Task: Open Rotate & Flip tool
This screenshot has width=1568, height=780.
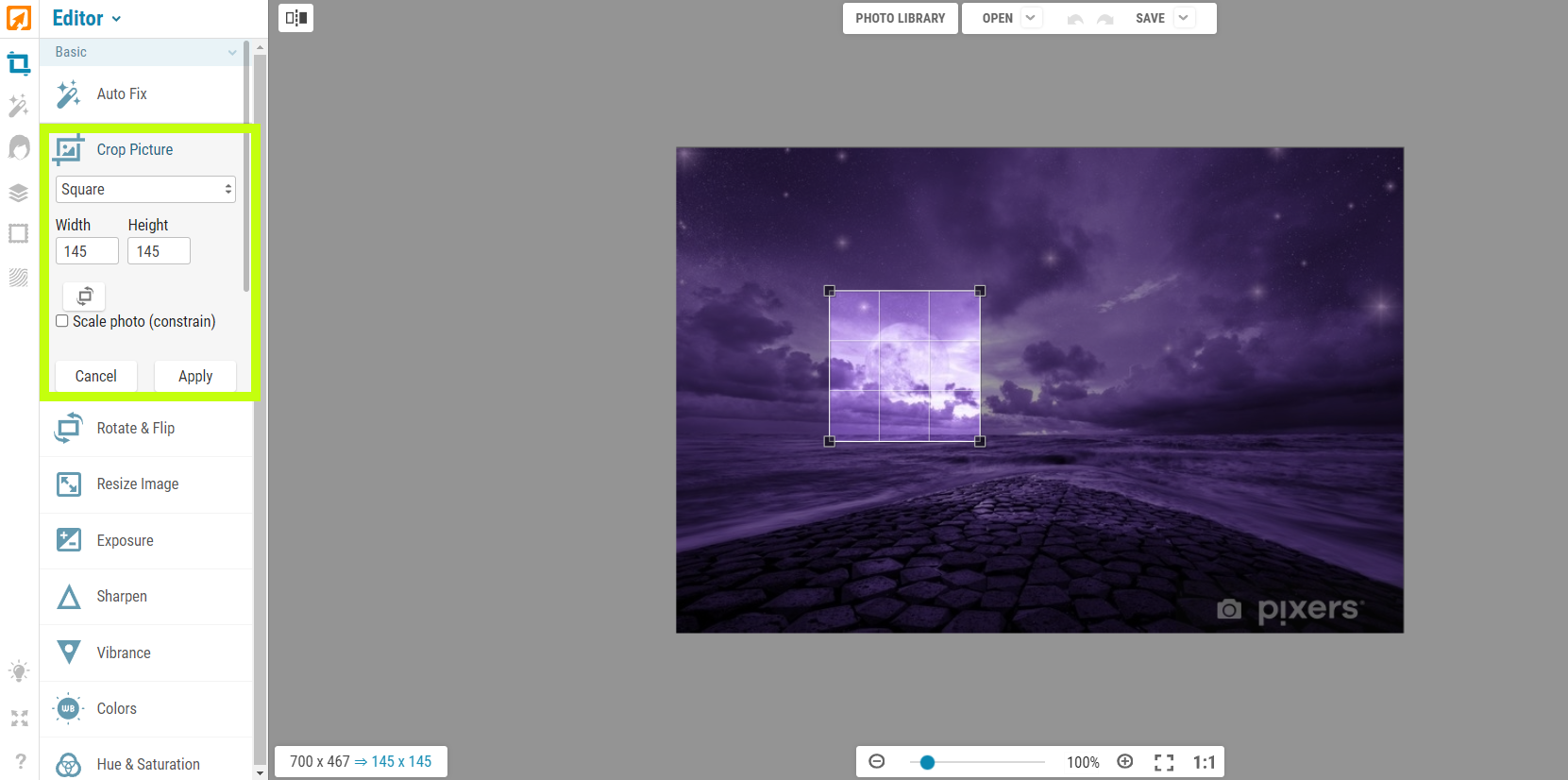Action: tap(145, 429)
